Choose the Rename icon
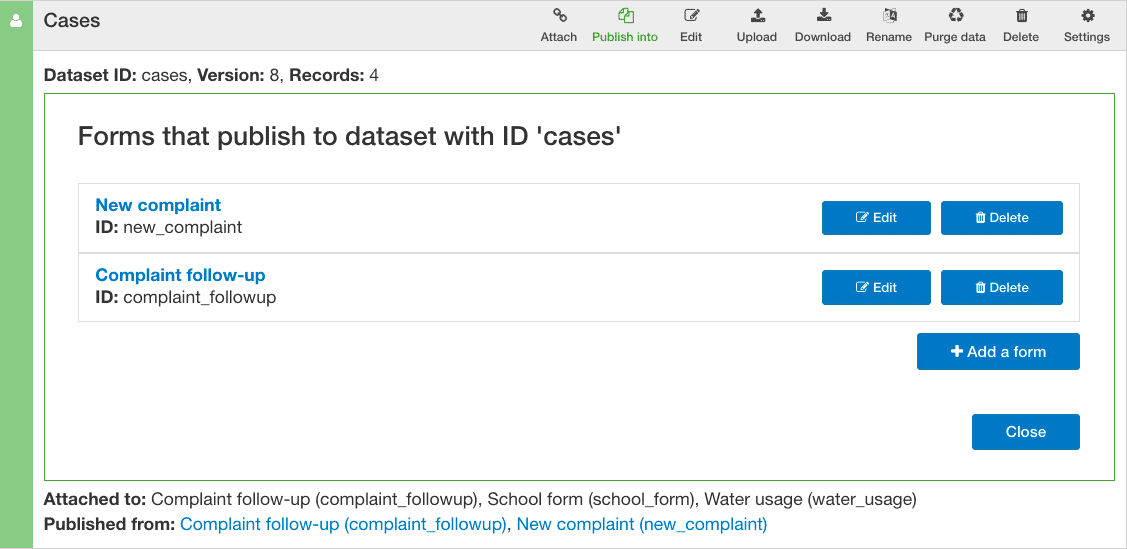The width and height of the screenshot is (1127, 549). click(889, 15)
